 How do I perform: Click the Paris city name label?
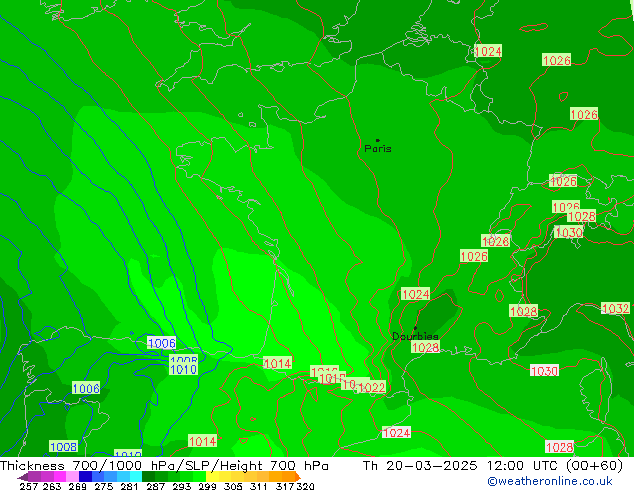pos(378,148)
